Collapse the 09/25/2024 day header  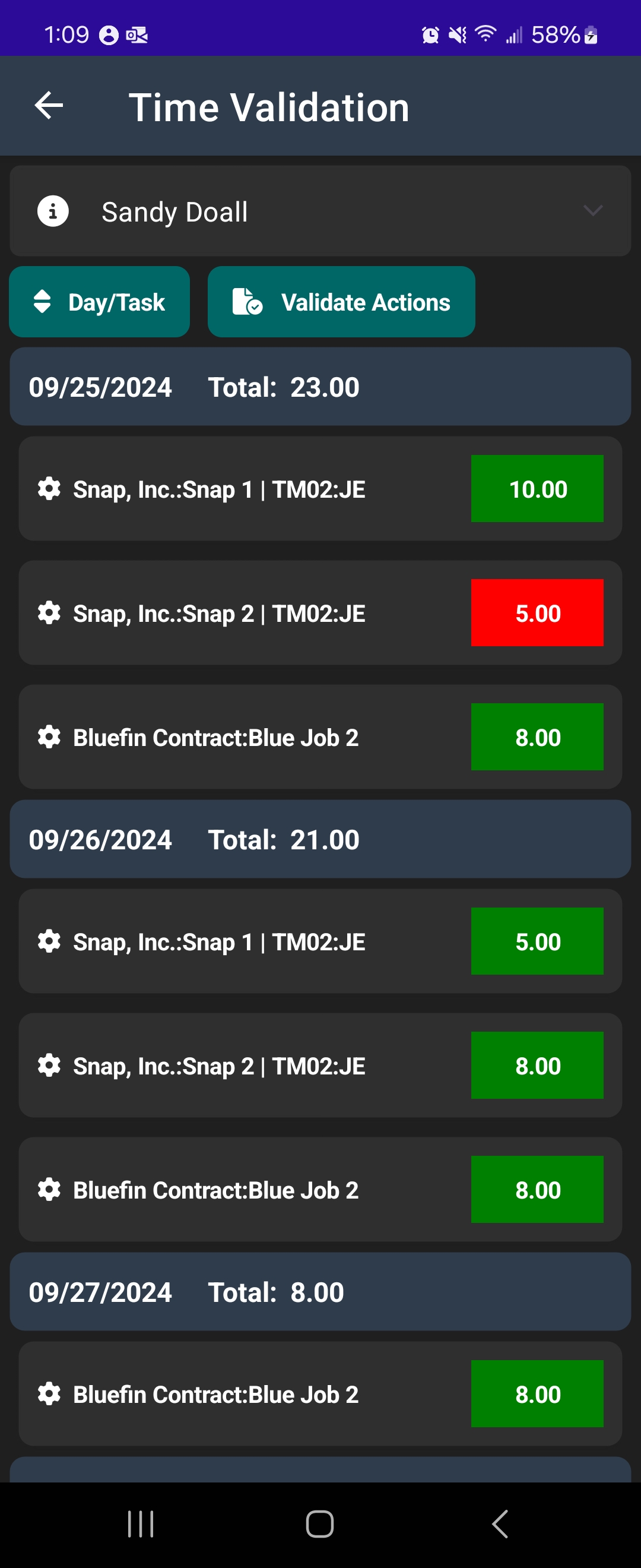pos(320,387)
